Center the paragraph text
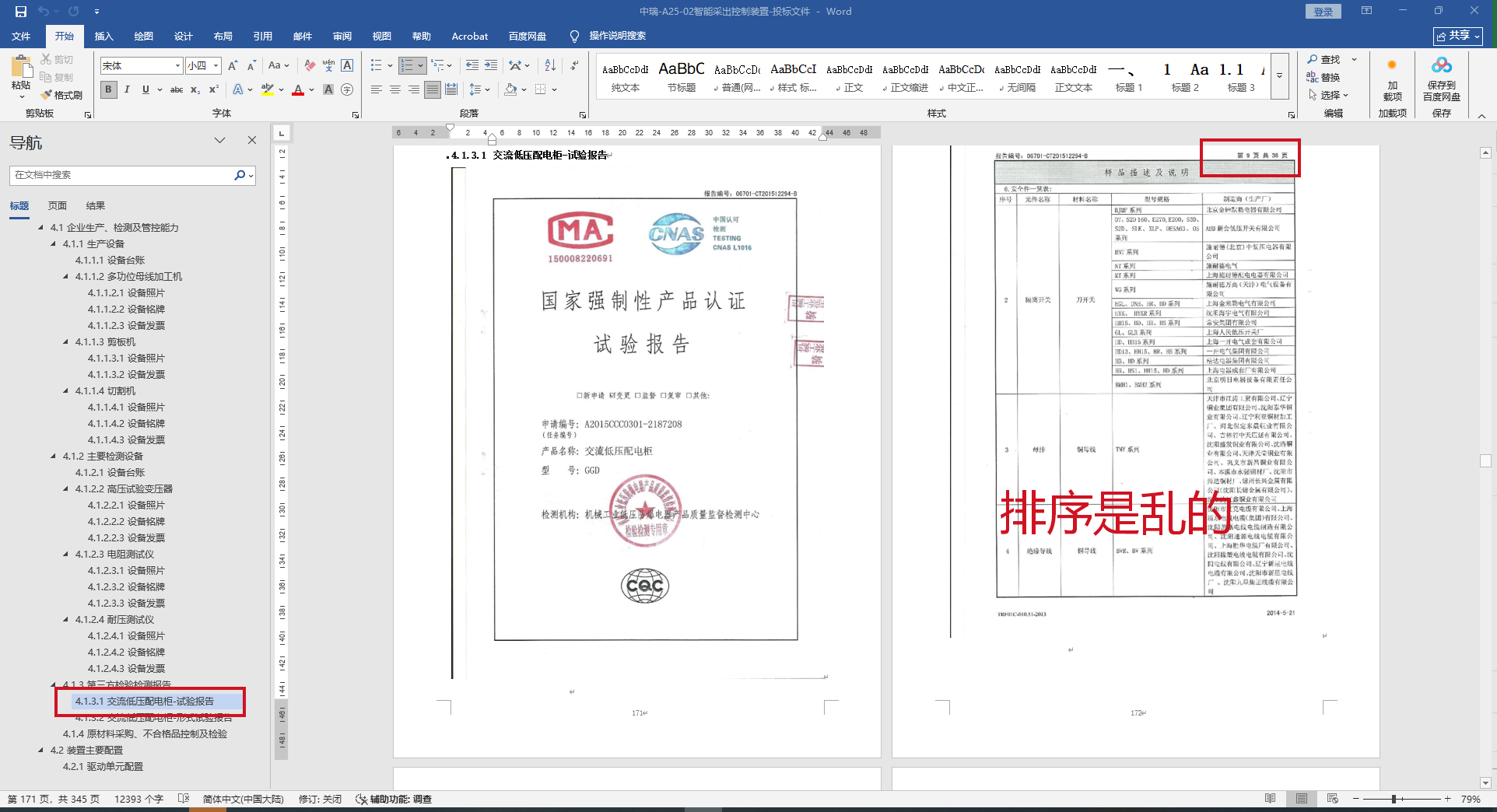Viewport: 1497px width, 812px height. tap(395, 89)
